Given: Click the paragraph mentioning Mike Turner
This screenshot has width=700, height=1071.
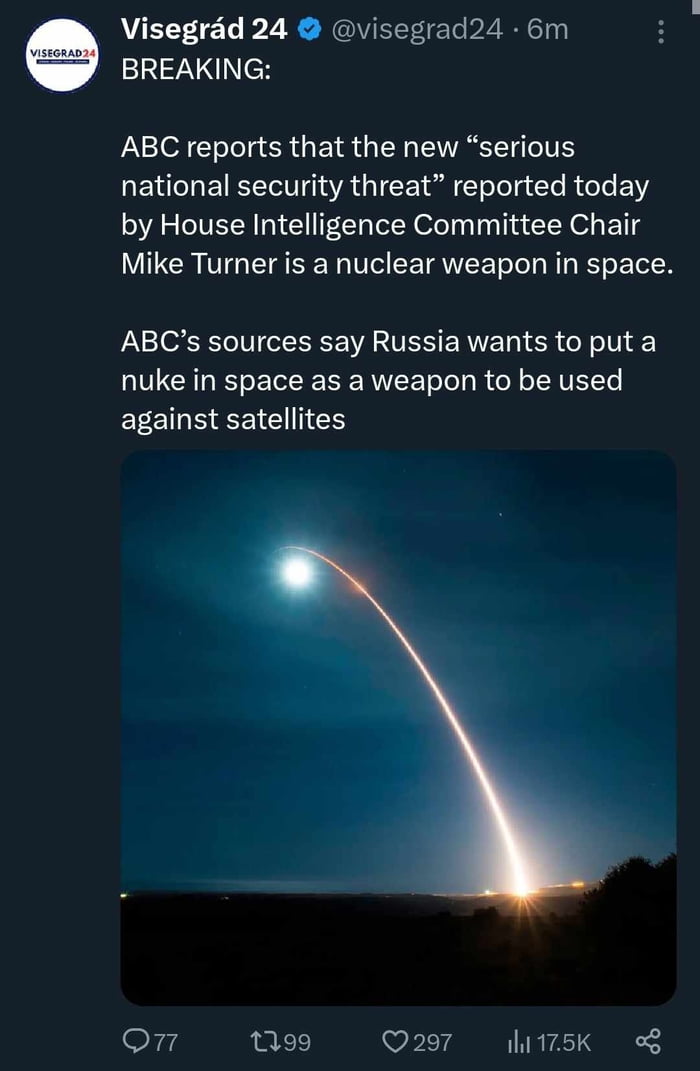Looking at the screenshot, I should (x=392, y=205).
